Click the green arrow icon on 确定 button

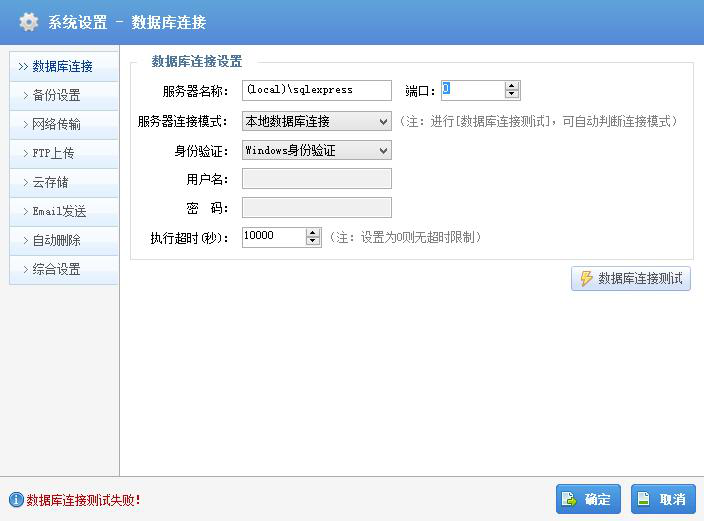(569, 499)
